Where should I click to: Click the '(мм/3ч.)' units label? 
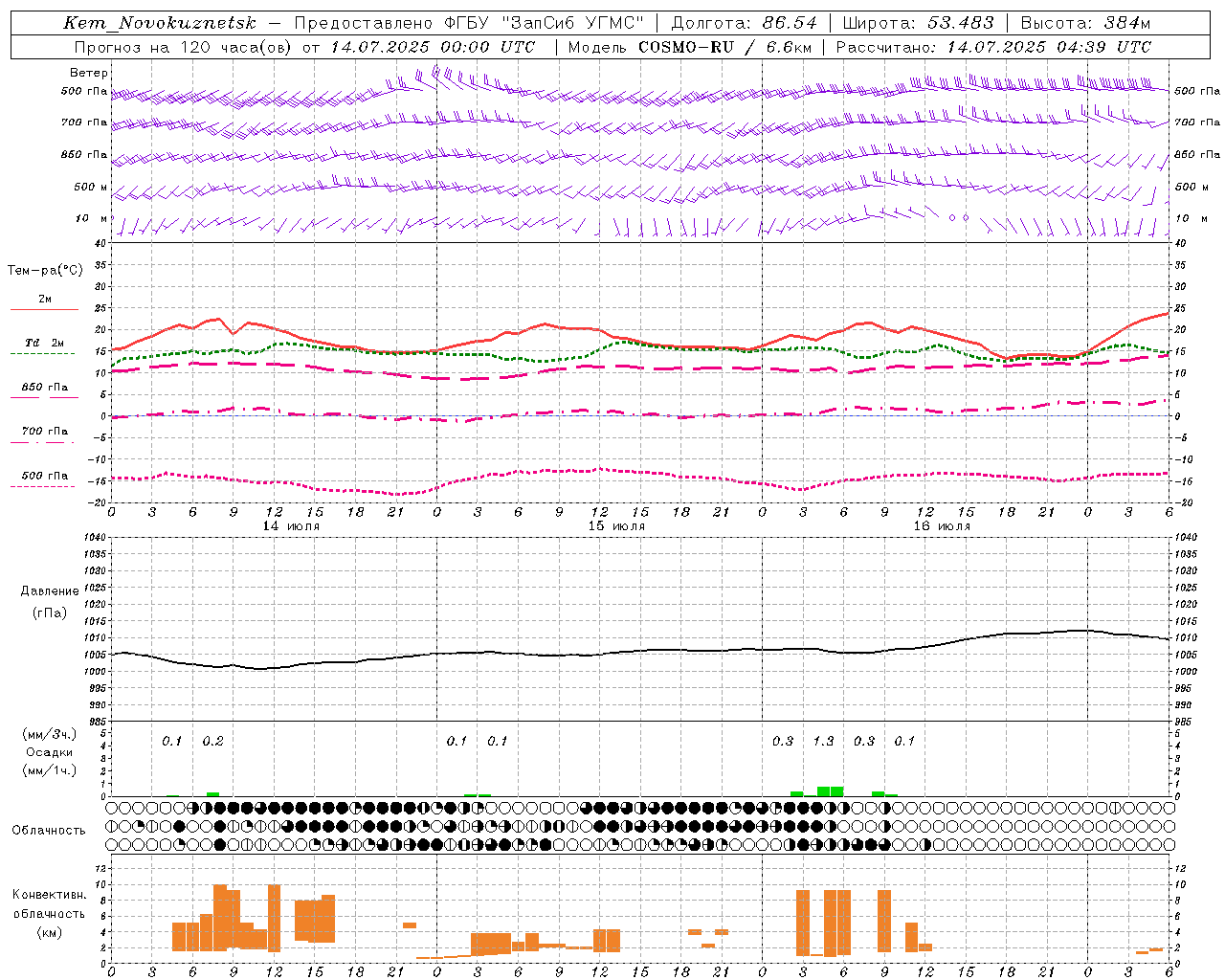coord(49,735)
